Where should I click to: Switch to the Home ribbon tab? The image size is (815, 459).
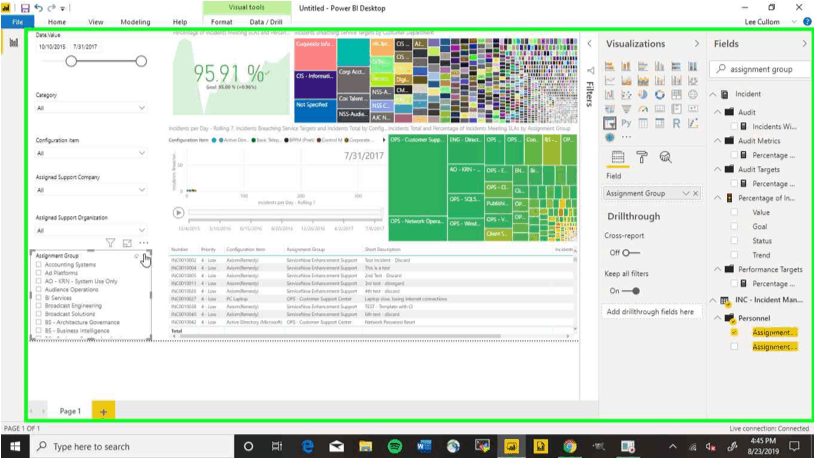(x=57, y=22)
